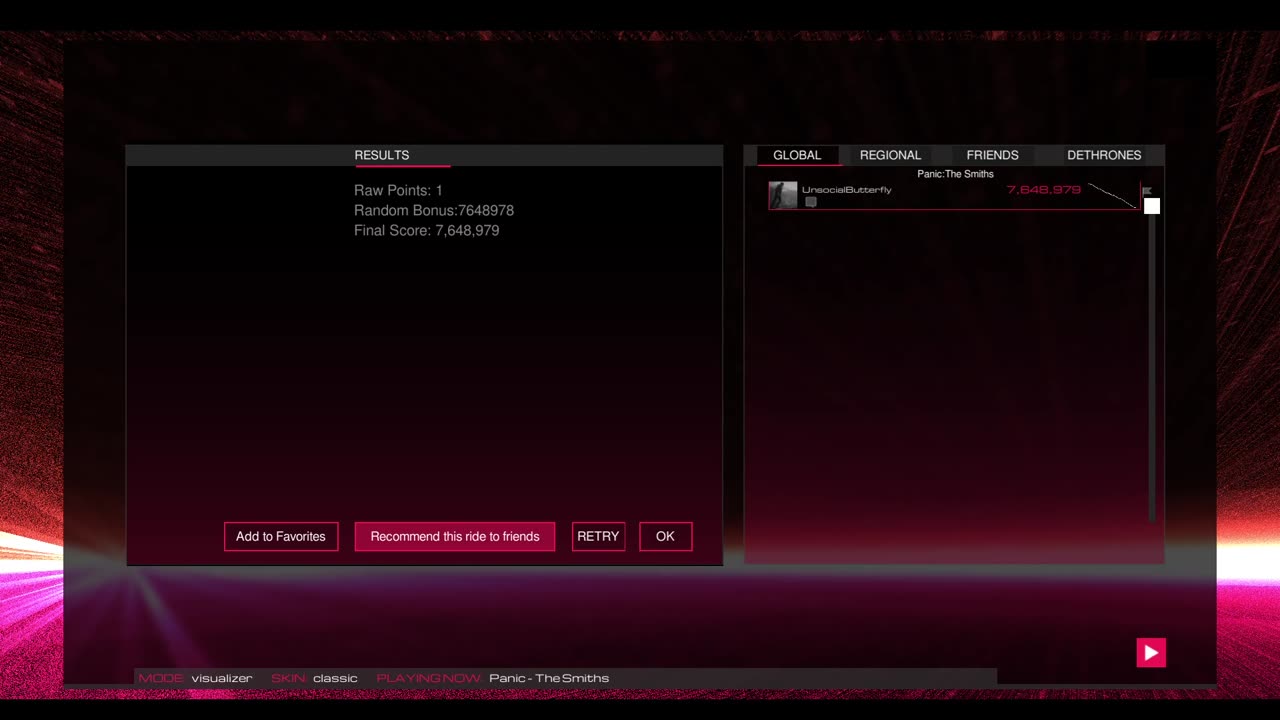Screen dimensions: 1280x720
Task: Select the RESULTS tab
Action: (x=382, y=155)
